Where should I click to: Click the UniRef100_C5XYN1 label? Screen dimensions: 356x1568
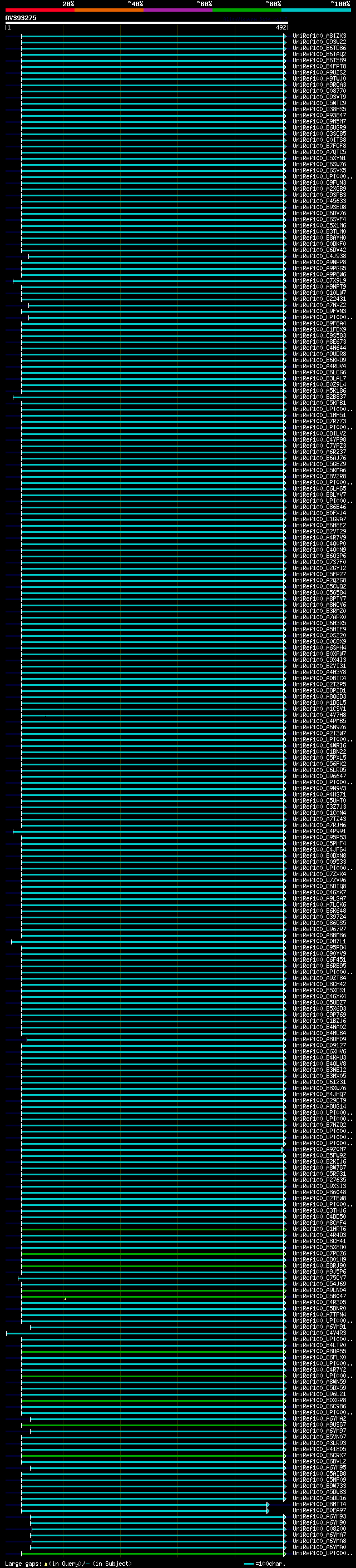[319, 159]
